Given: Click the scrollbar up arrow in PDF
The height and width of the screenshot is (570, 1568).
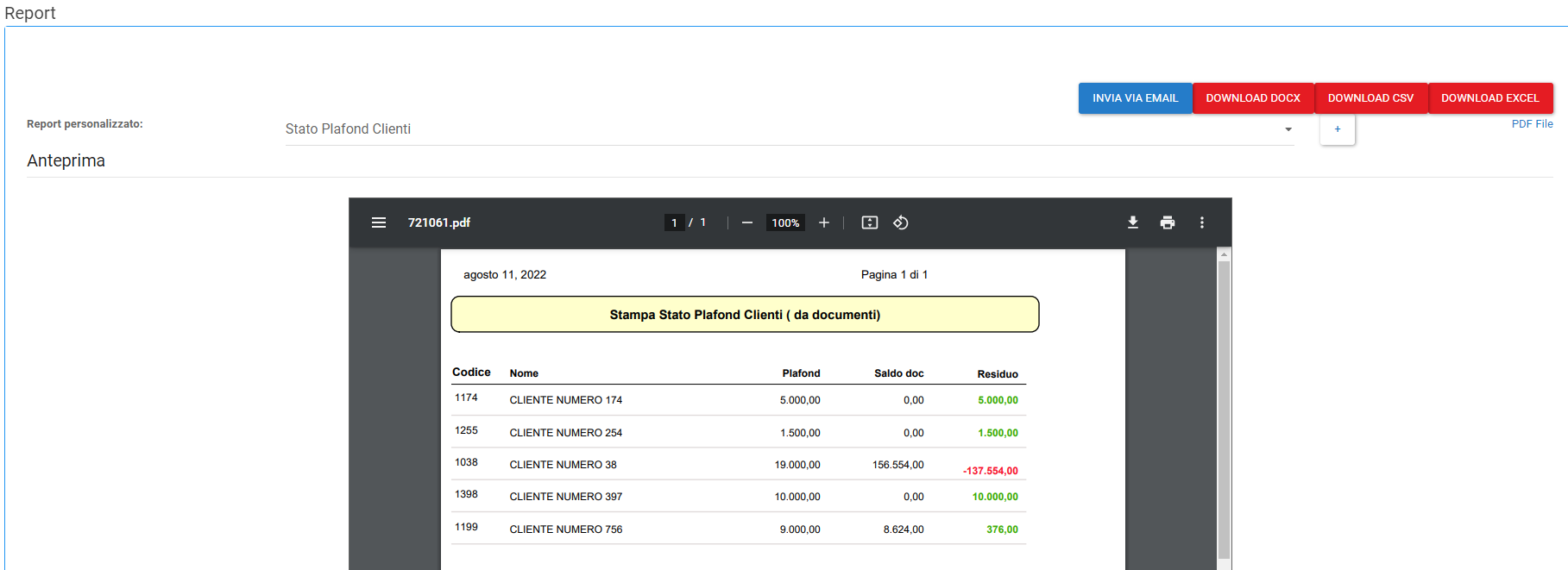Looking at the screenshot, I should click(x=1223, y=254).
